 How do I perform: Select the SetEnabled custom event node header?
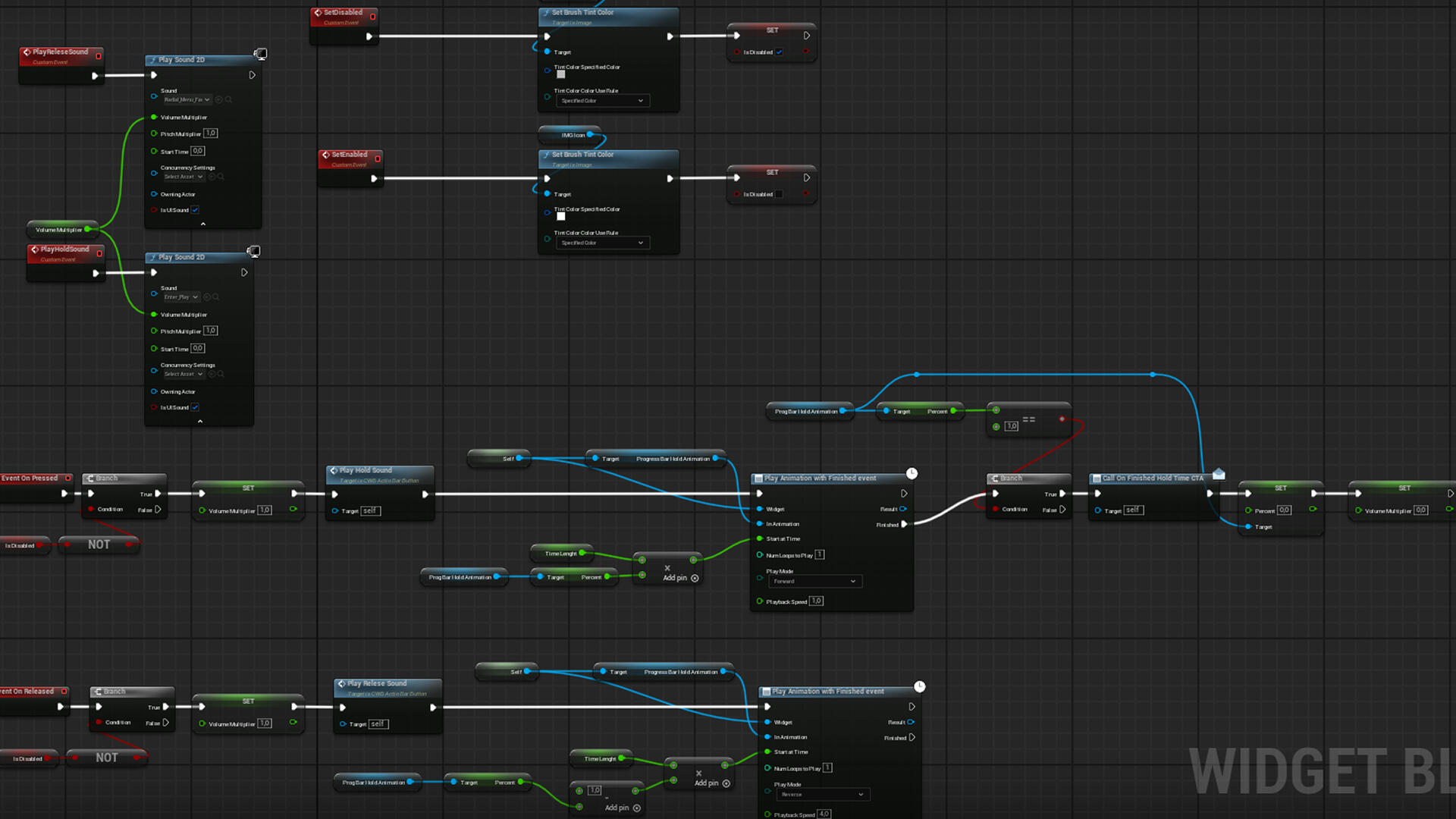click(x=349, y=155)
